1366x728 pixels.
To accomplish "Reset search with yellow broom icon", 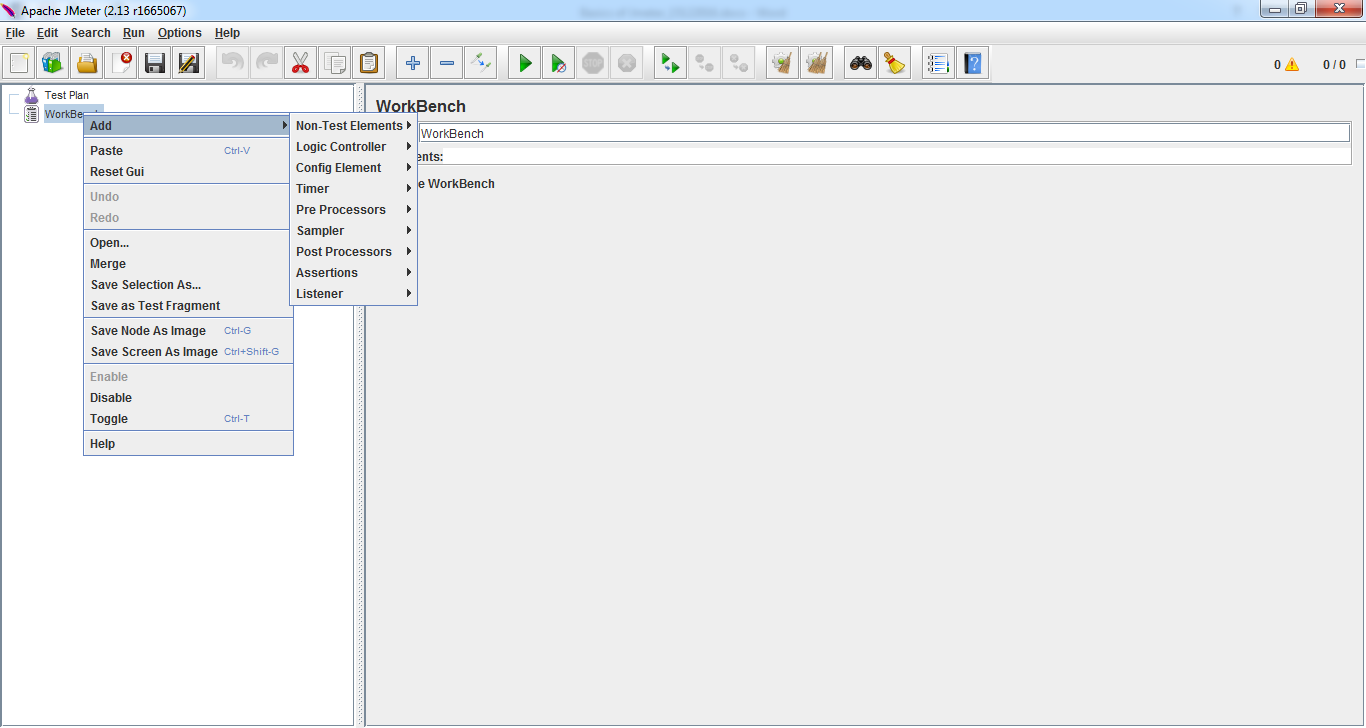I will (x=894, y=64).
